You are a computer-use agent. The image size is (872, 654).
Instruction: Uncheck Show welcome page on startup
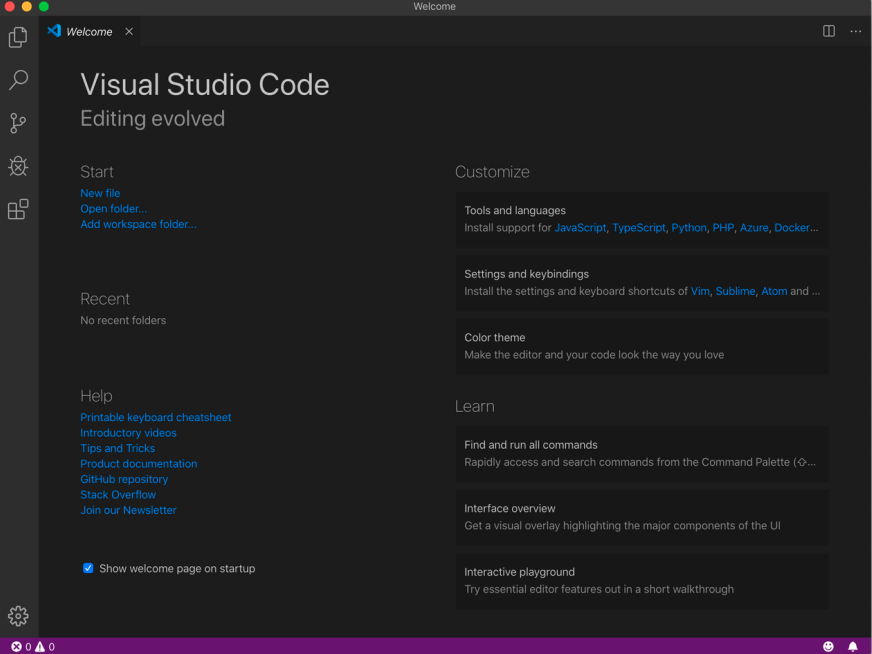pos(88,568)
